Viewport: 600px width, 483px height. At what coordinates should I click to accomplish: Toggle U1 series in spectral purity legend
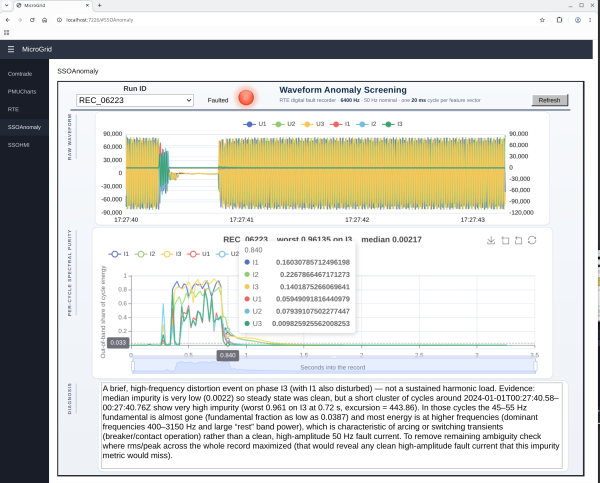pos(199,254)
